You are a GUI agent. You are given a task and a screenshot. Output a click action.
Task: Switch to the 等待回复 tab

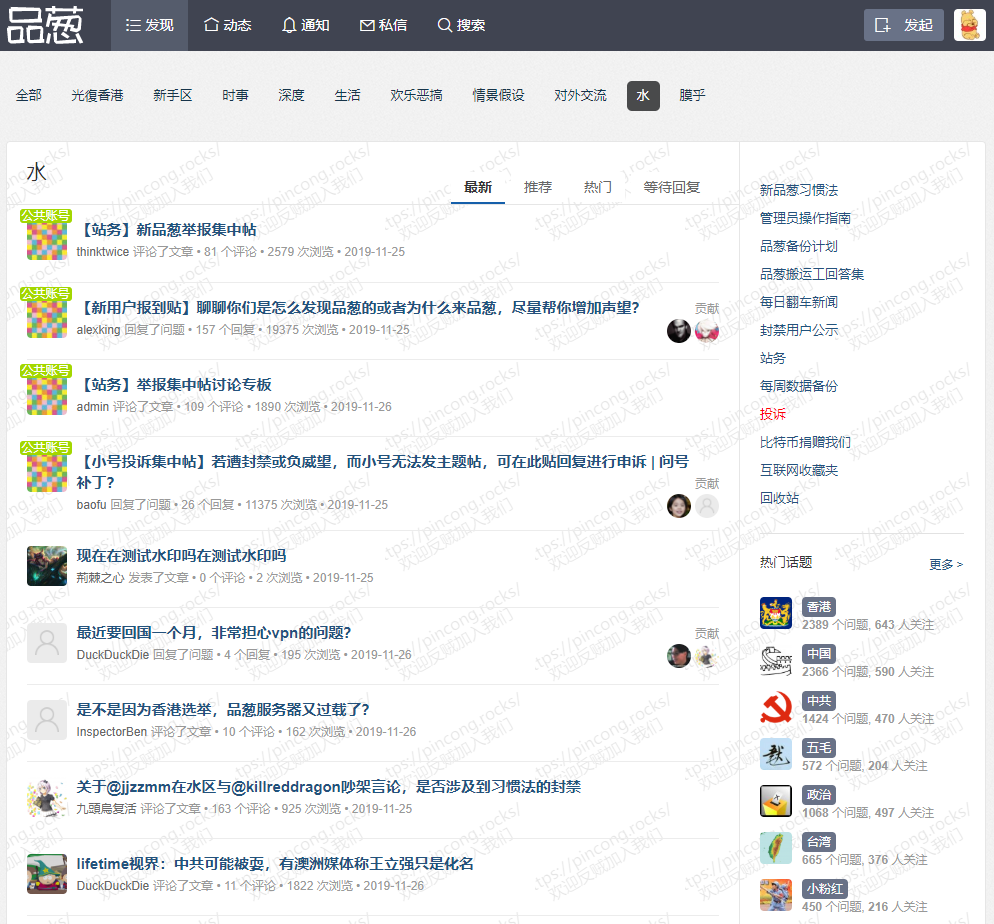click(671, 187)
